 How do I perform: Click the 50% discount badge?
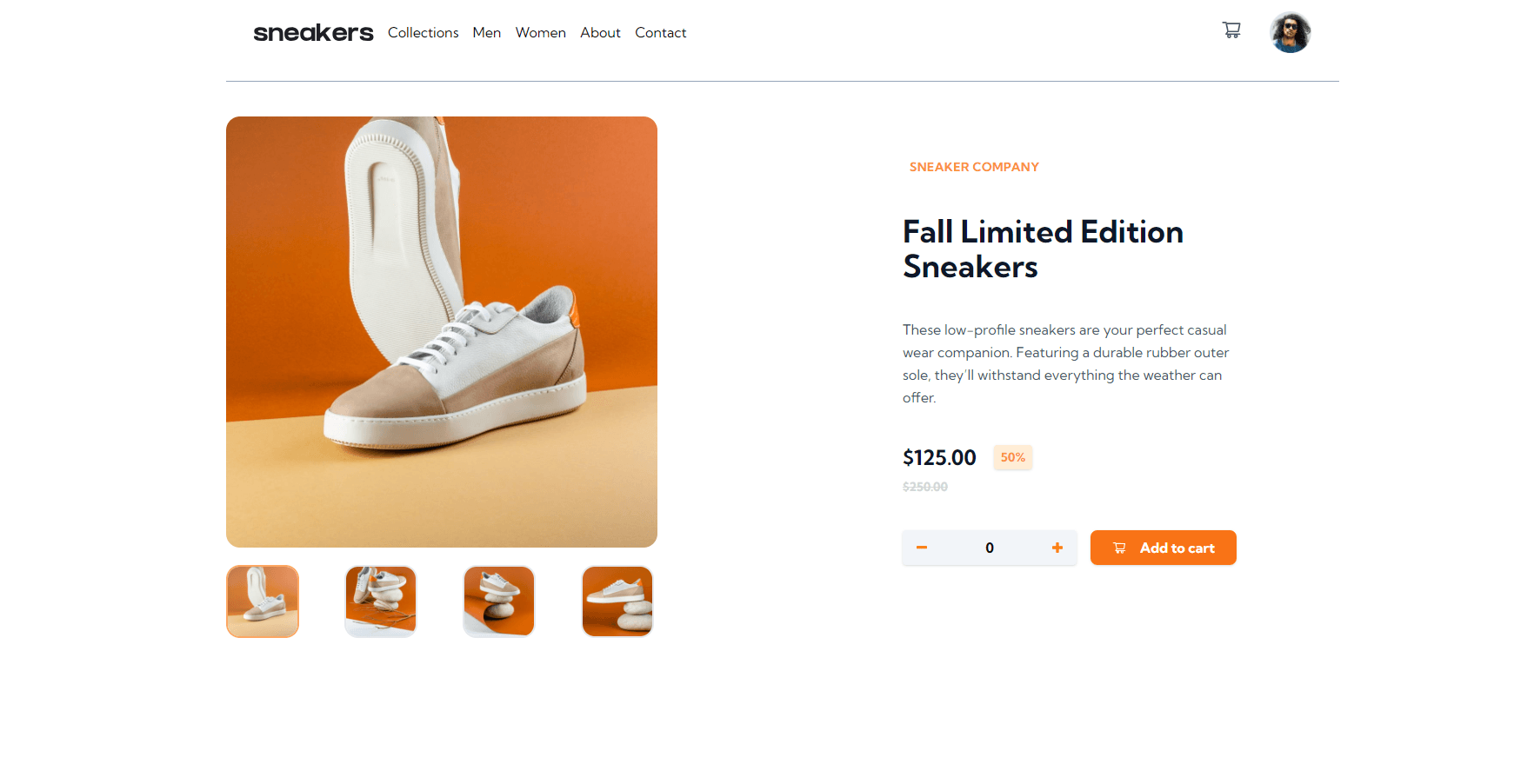coord(1013,457)
